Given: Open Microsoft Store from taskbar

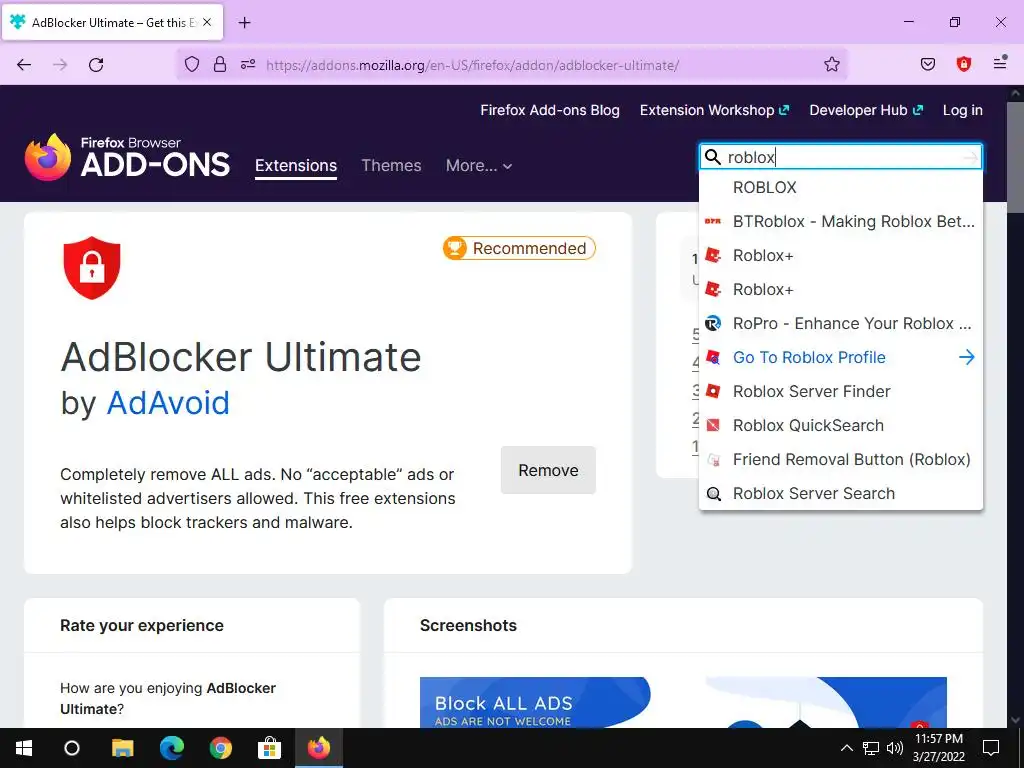Looking at the screenshot, I should (269, 748).
